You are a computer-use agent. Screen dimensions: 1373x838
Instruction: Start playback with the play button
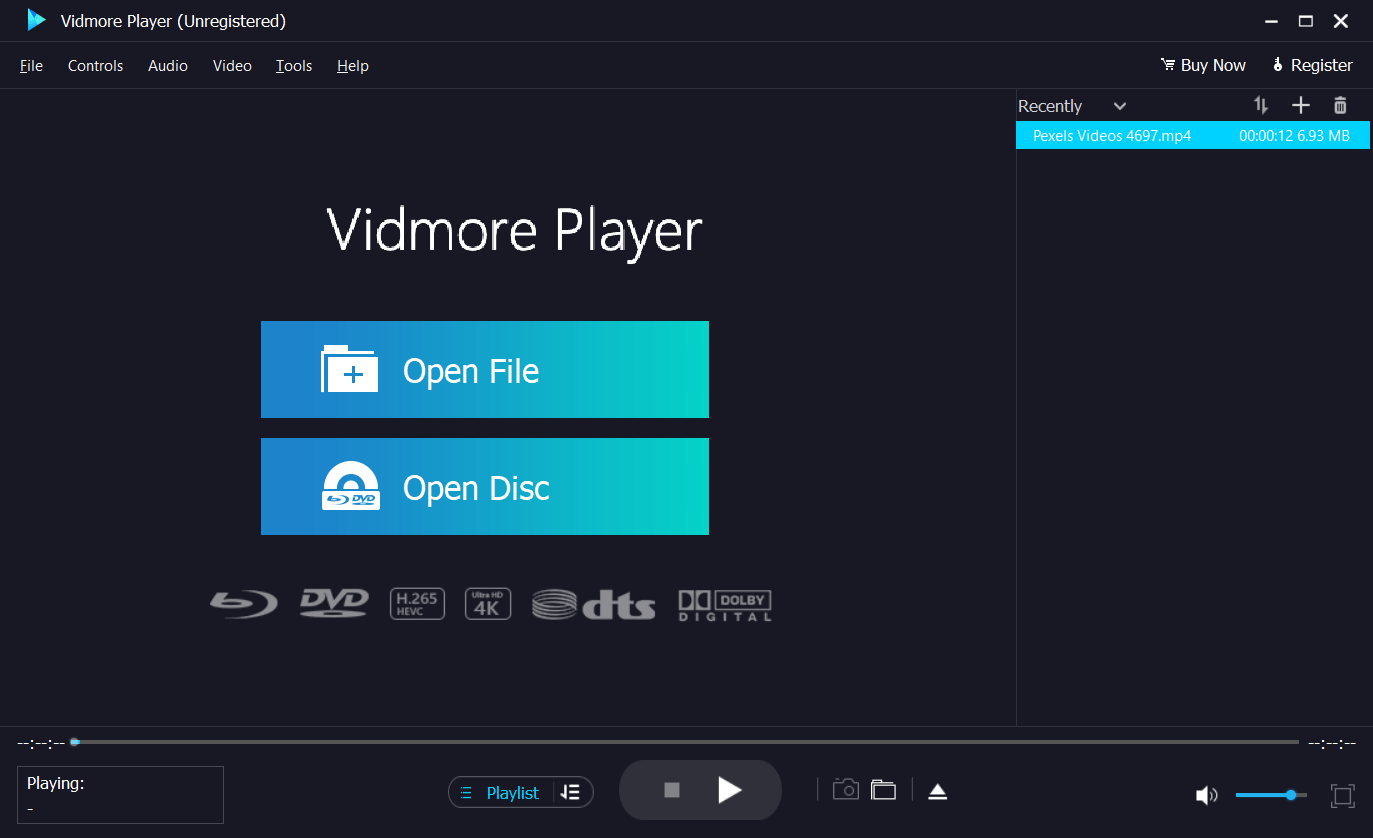[x=730, y=791]
